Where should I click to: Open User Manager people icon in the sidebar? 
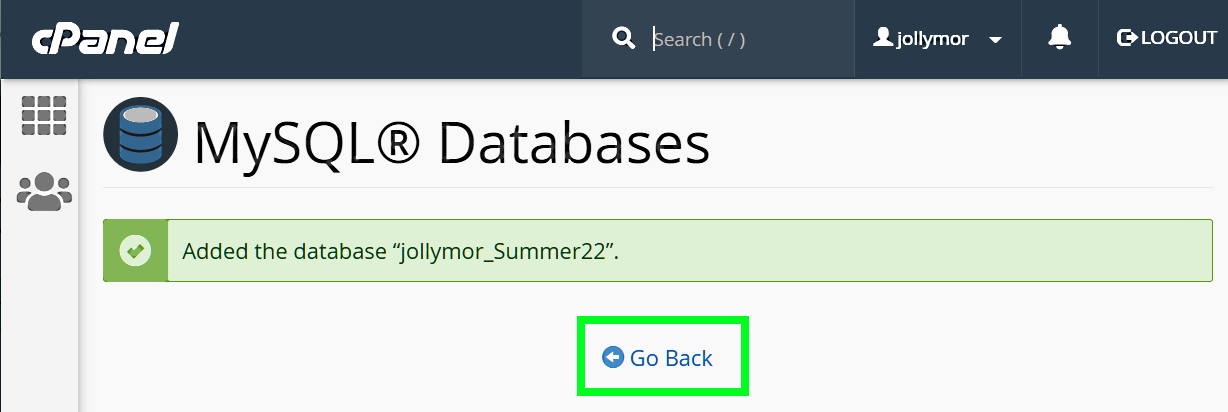point(44,190)
